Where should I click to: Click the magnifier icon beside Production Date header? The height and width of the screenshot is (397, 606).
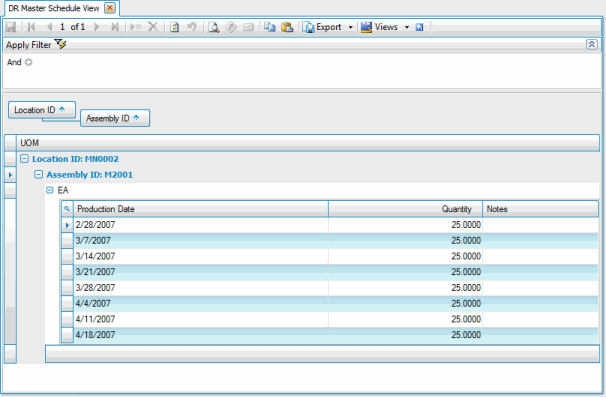67,209
